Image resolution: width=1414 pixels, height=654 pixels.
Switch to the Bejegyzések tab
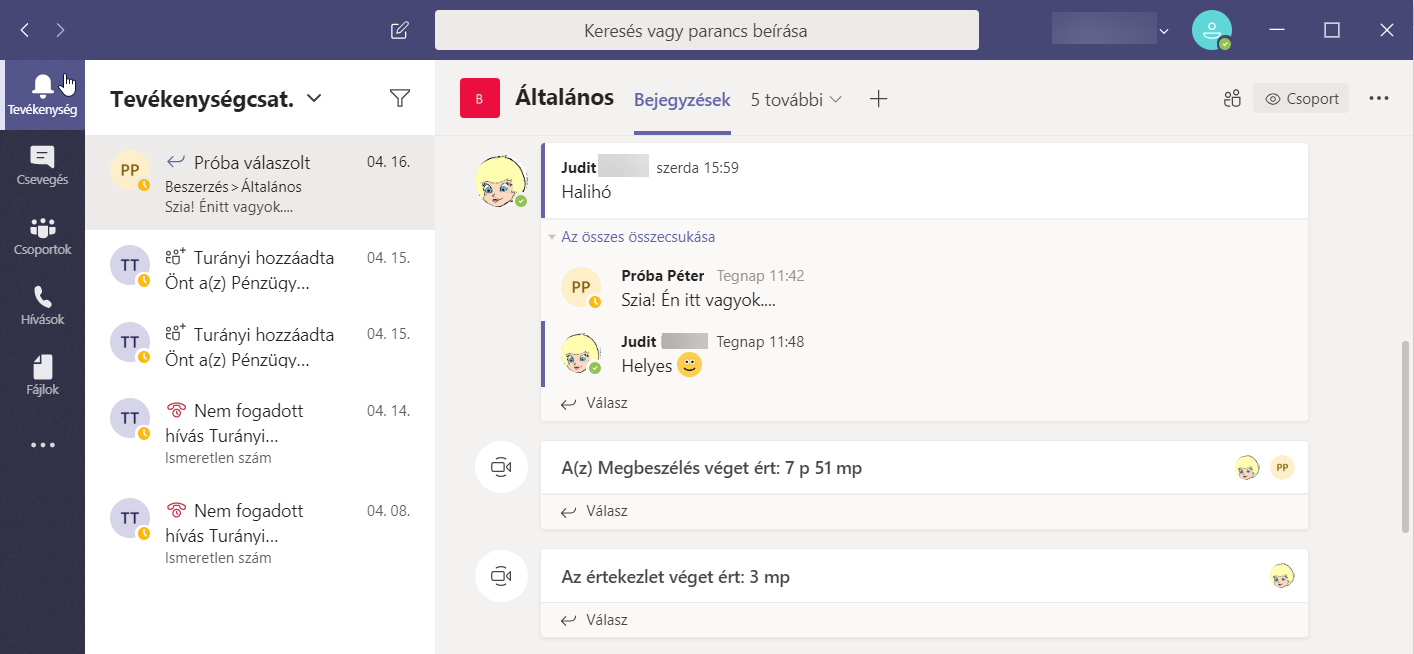pyautogui.click(x=682, y=100)
